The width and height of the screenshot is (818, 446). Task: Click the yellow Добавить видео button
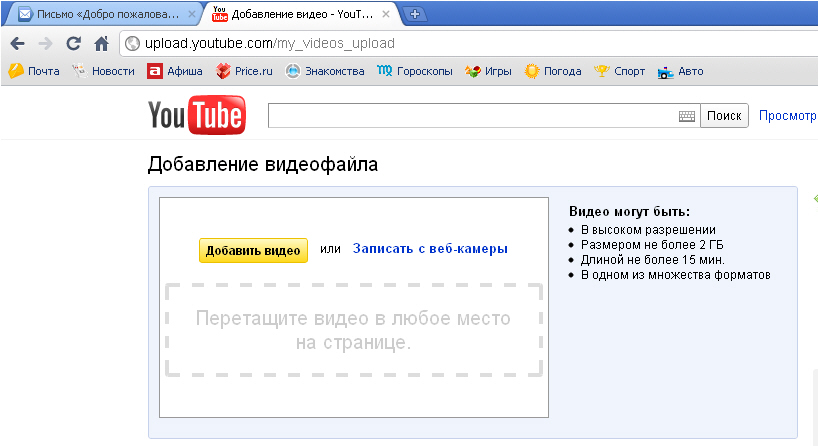tap(253, 250)
